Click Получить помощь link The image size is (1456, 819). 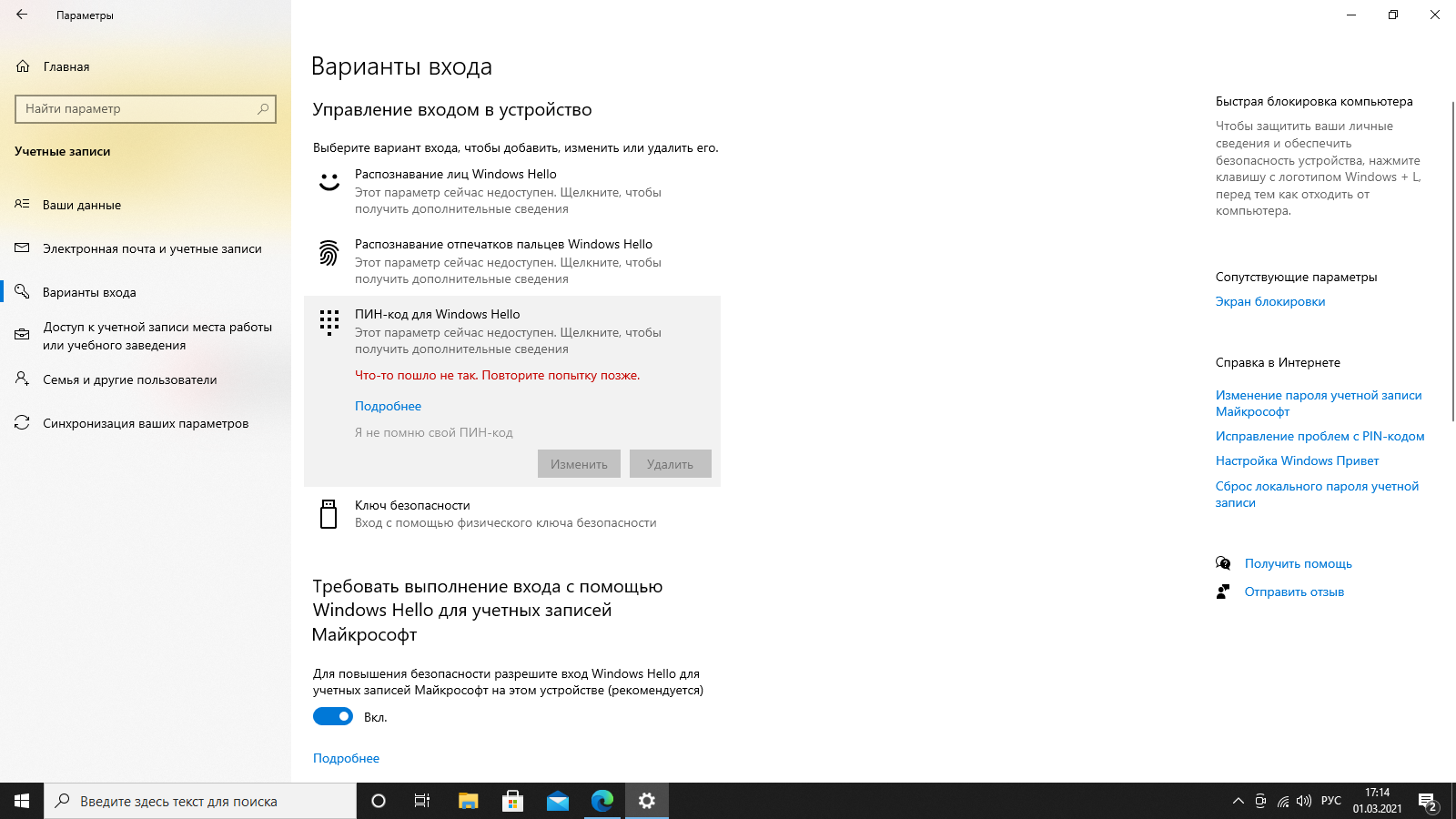tap(1299, 563)
